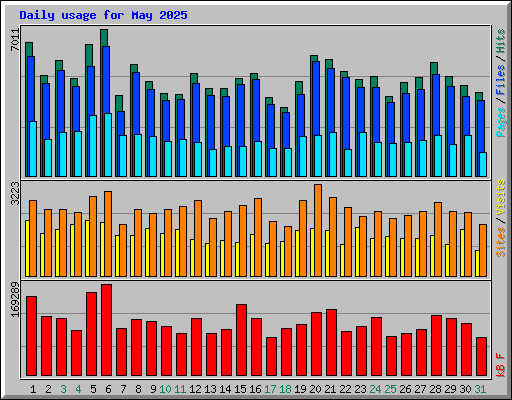
Task: Click the red KB bar for day 6
Action: point(107,330)
